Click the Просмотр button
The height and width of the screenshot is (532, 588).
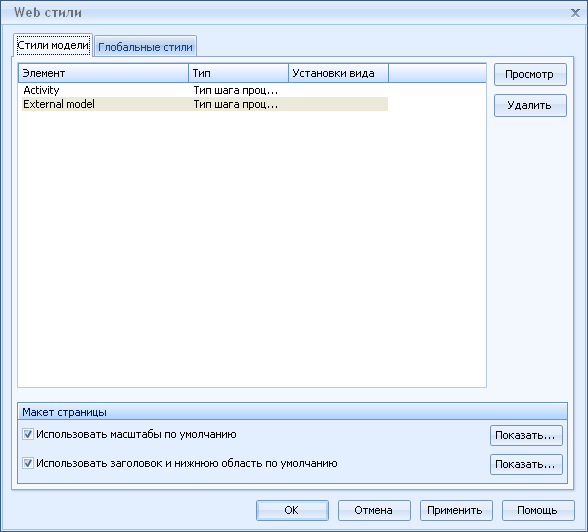tap(530, 75)
